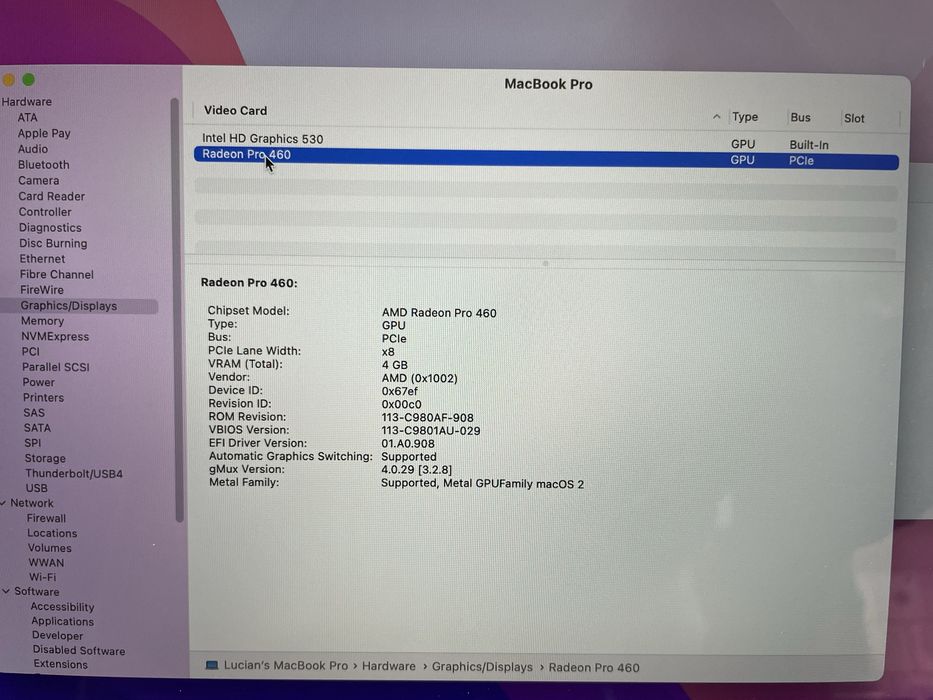Screen dimensions: 933x700
Task: Click the green zoom window button
Action: click(29, 79)
